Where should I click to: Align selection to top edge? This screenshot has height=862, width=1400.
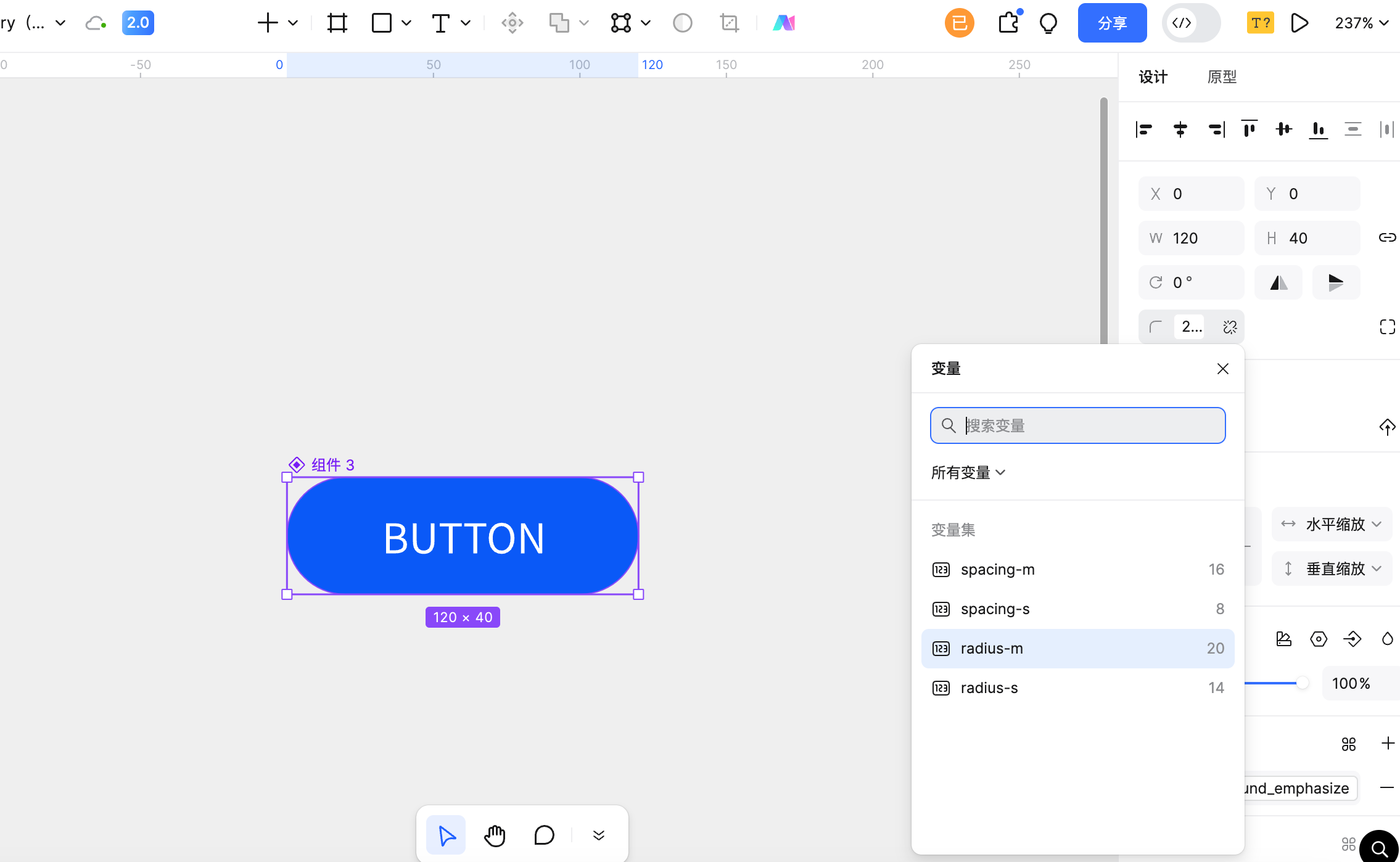point(1250,129)
